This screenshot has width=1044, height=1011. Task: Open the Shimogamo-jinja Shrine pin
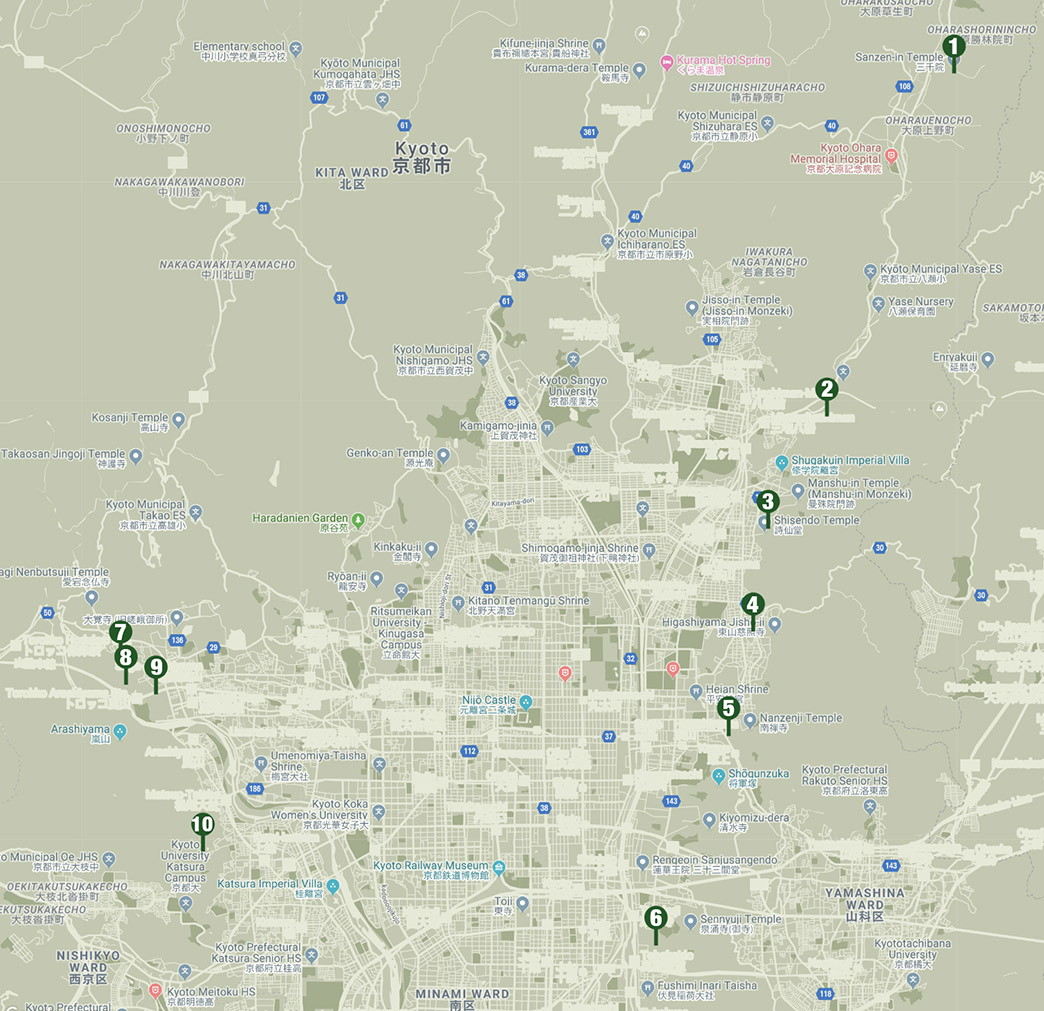(x=649, y=550)
